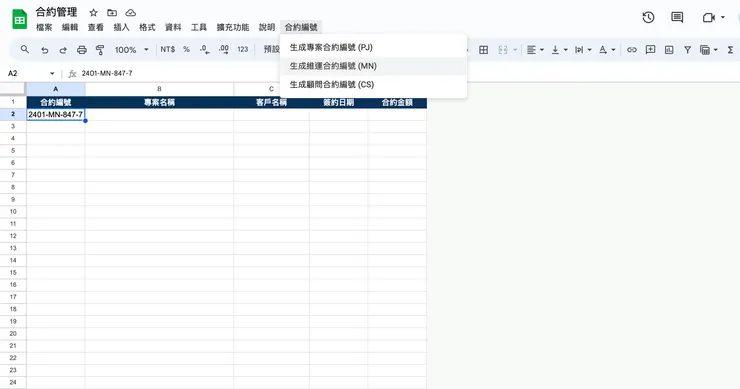This screenshot has width=740, height=389.
Task: Click the search magnifier in the toolbar
Action: tap(25, 49)
